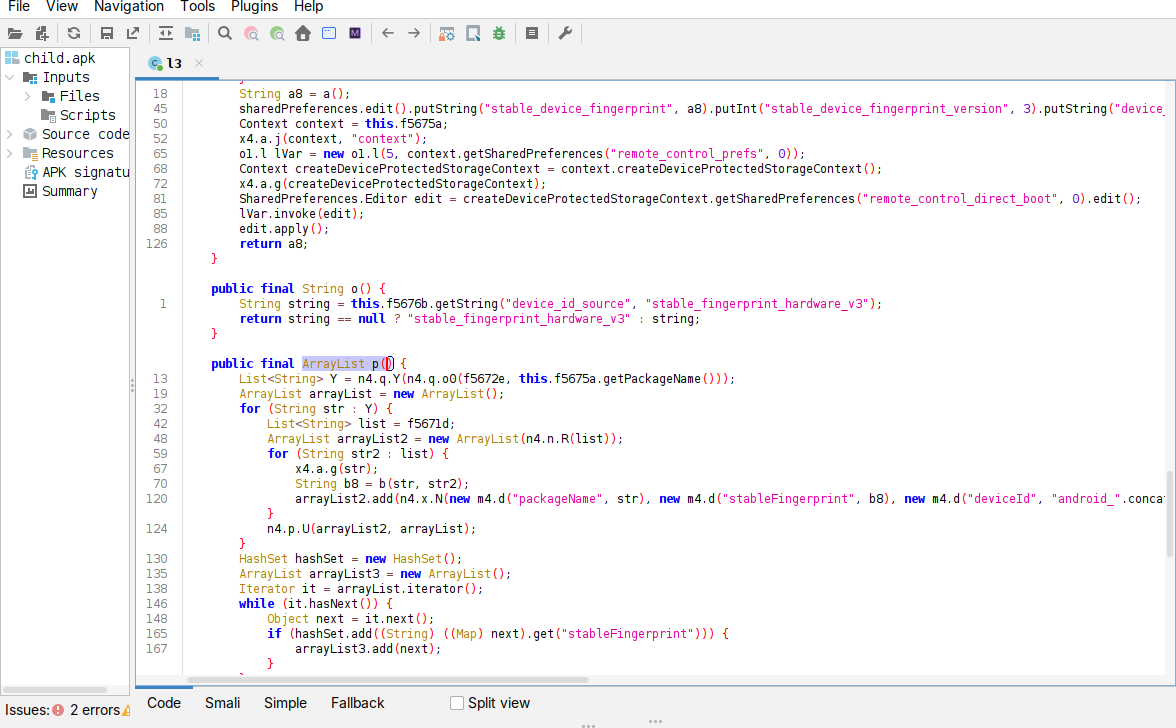Switch to the Smali view tab
This screenshot has height=728, width=1176.
pos(223,703)
